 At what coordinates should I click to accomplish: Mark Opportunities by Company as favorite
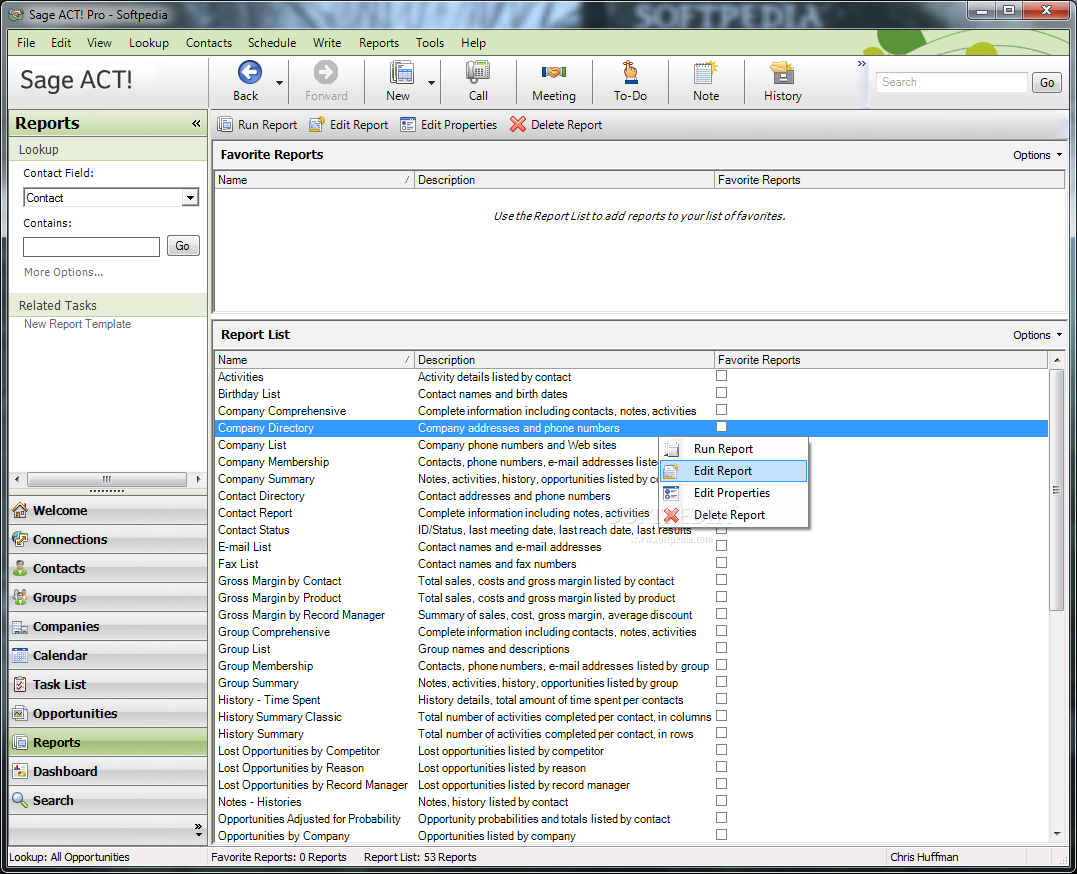tap(721, 835)
